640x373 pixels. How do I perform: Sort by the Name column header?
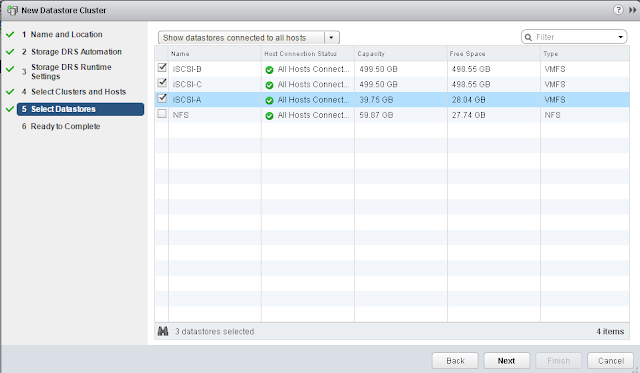[215, 53]
